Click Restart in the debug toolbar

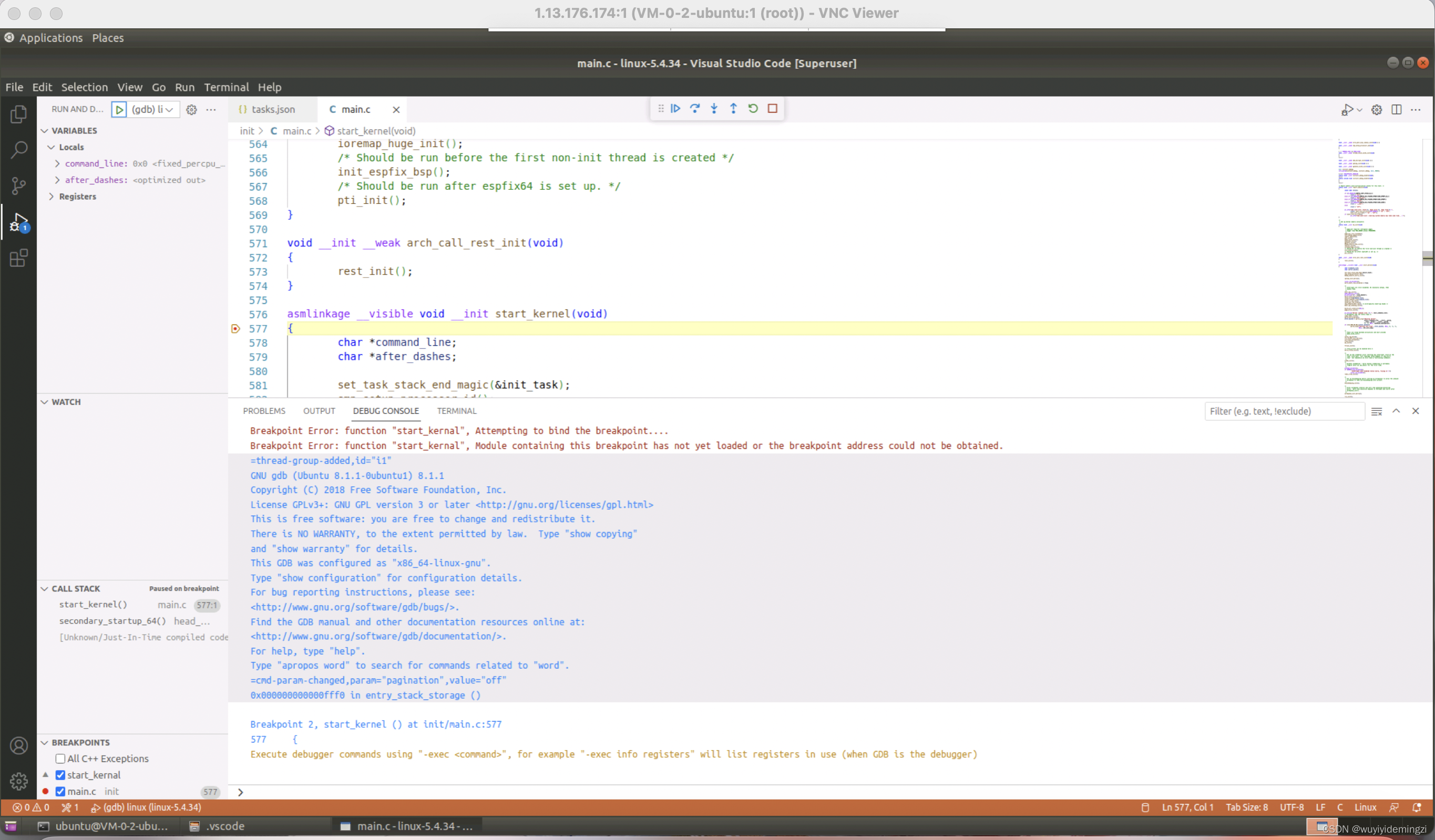753,108
